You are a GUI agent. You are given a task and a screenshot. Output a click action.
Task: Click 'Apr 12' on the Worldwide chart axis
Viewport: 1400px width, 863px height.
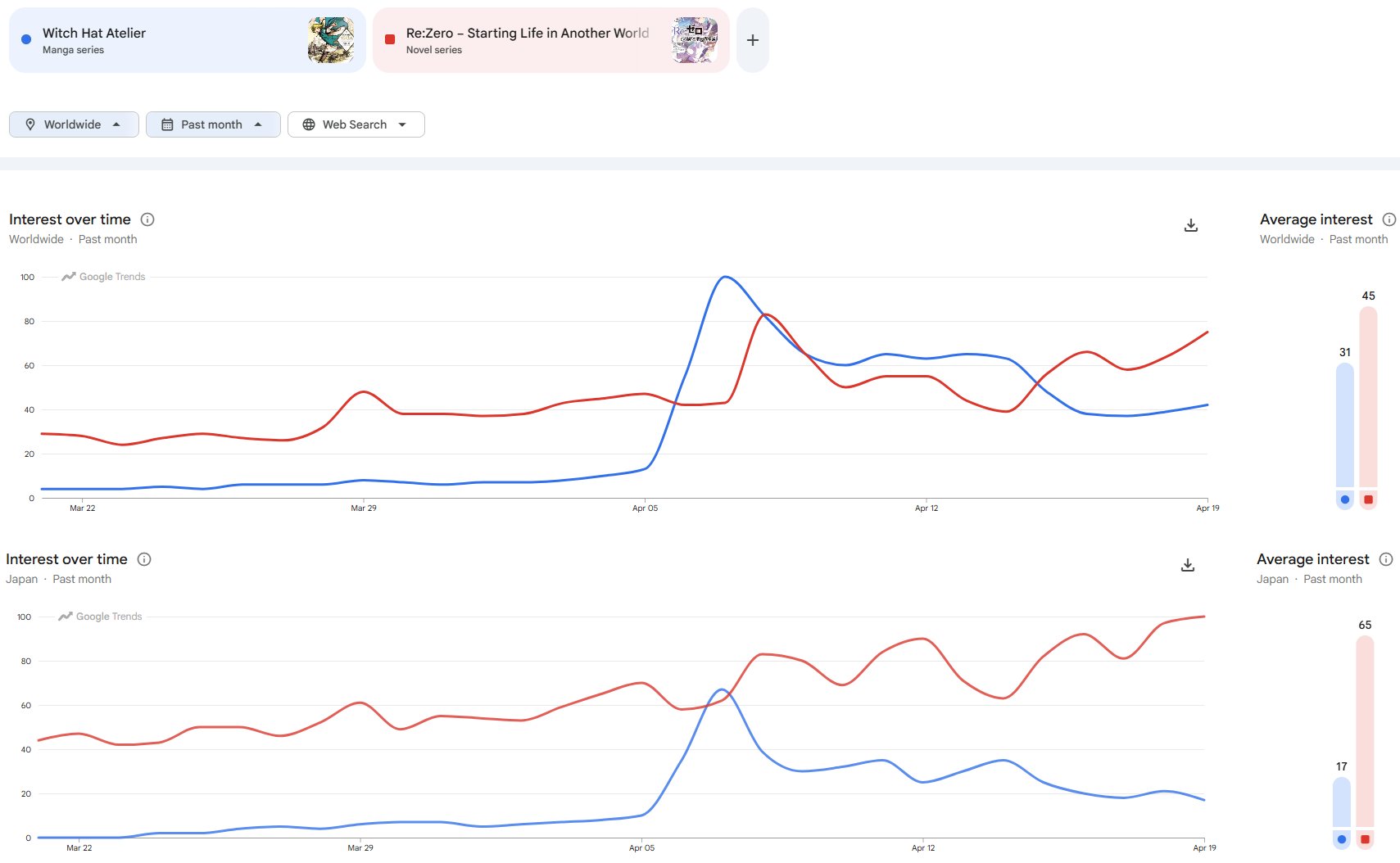(x=927, y=508)
